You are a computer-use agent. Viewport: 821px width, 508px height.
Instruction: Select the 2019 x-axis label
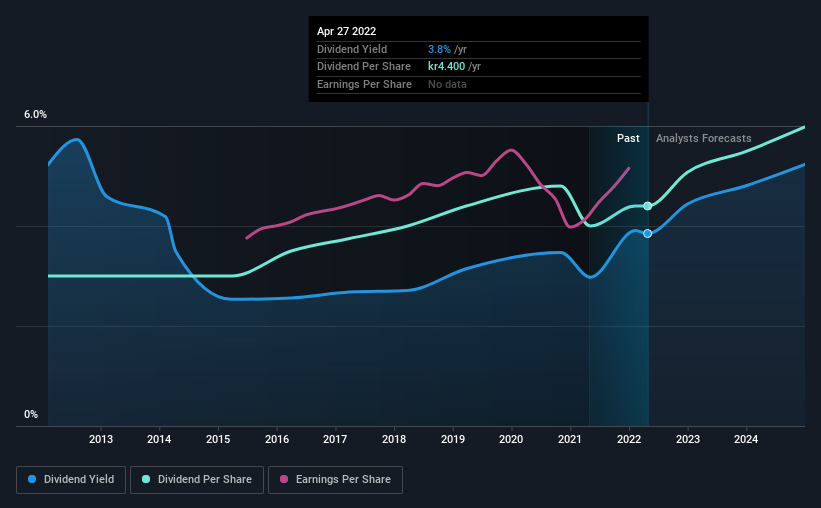453,439
